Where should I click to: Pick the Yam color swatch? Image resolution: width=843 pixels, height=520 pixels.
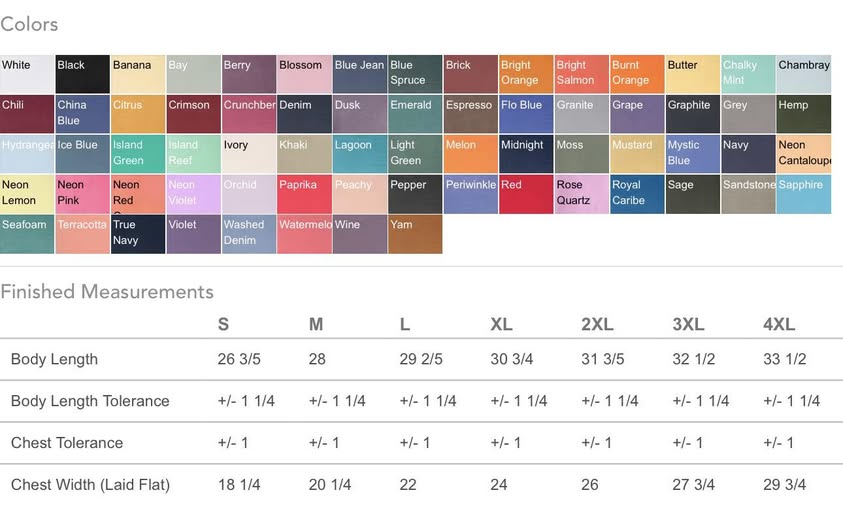coord(415,234)
